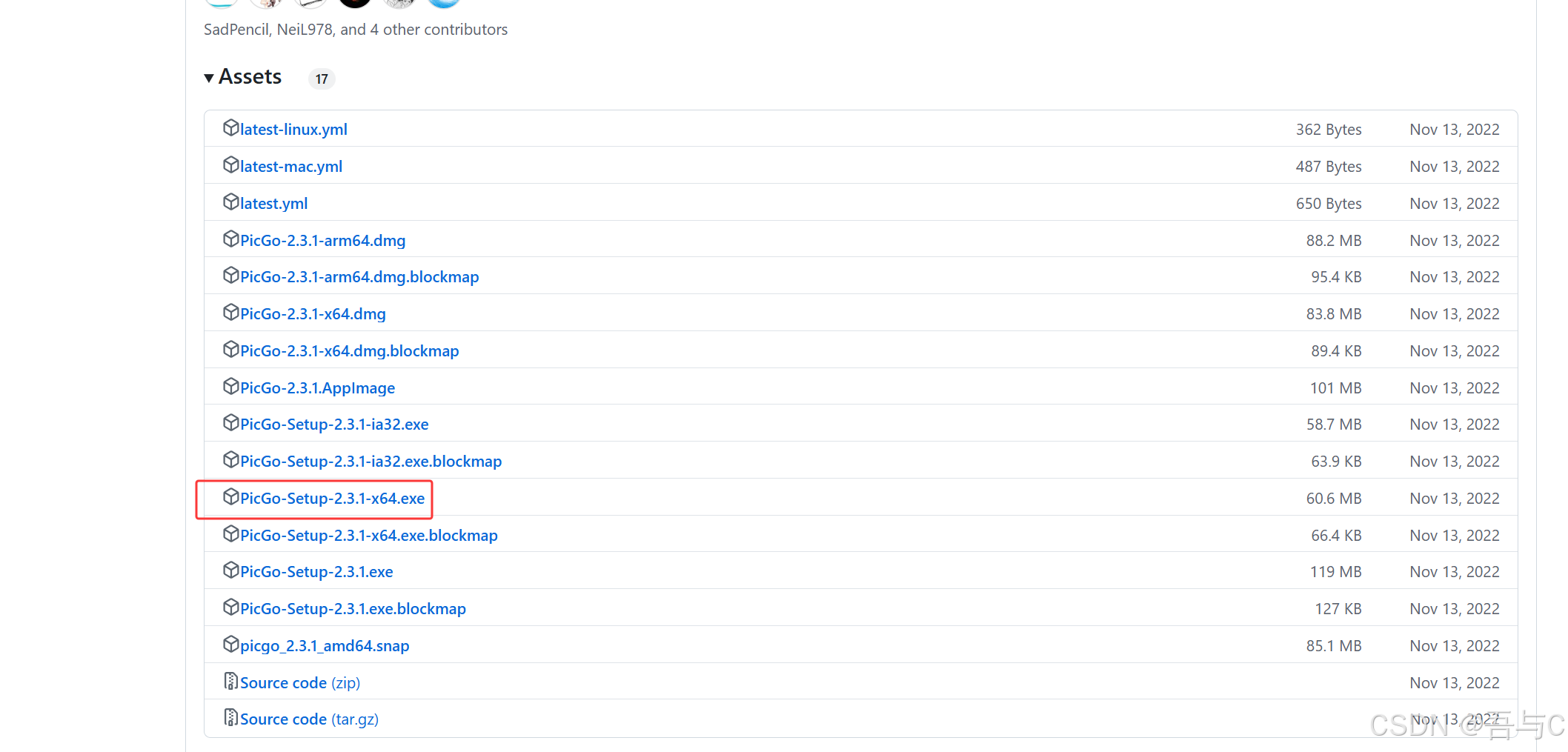Open PicGo-Setup-2.3.1.exe.blockmap link
Screen dimensions: 1568x752
pos(353,609)
